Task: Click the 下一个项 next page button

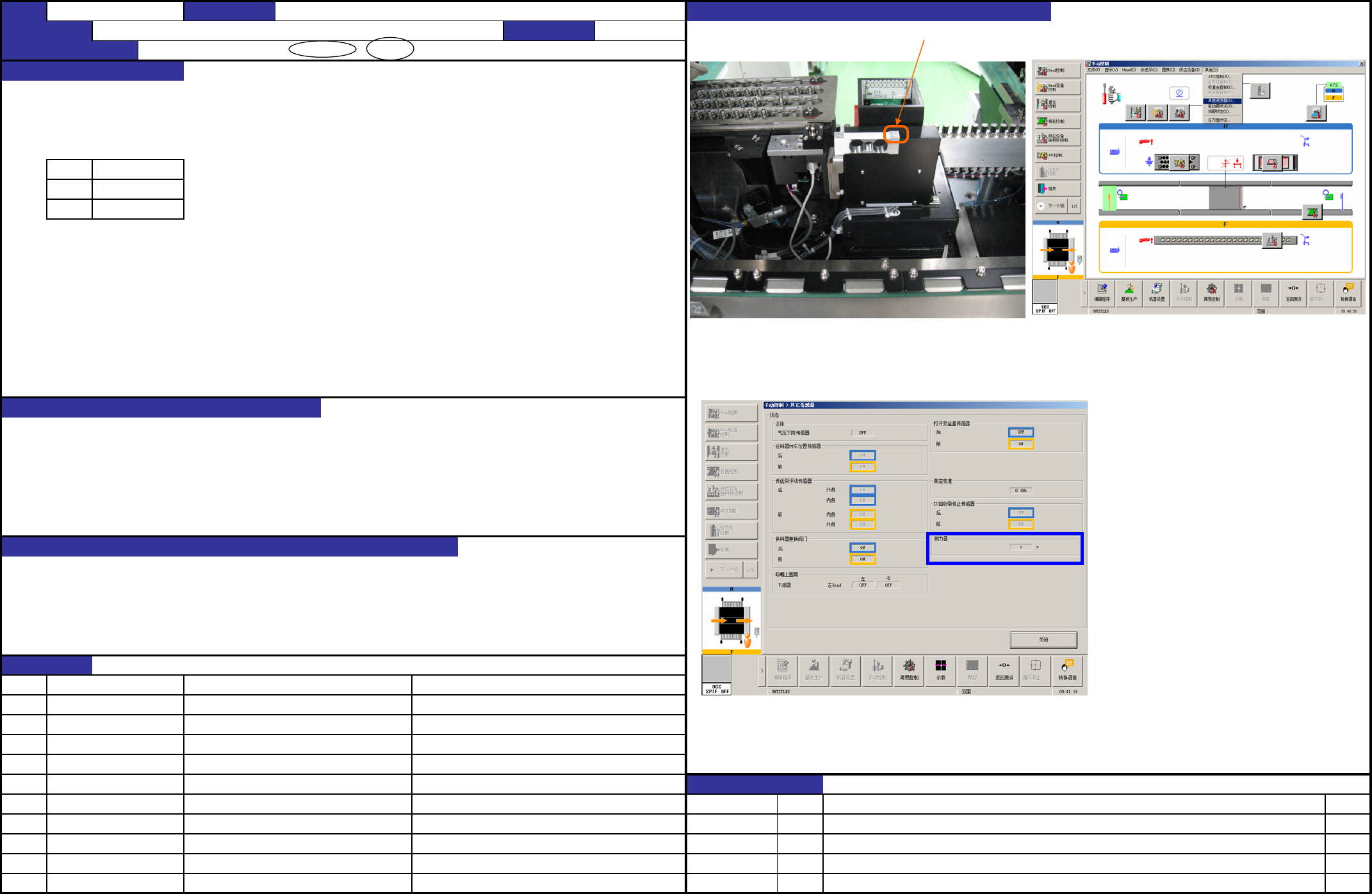Action: point(1051,206)
